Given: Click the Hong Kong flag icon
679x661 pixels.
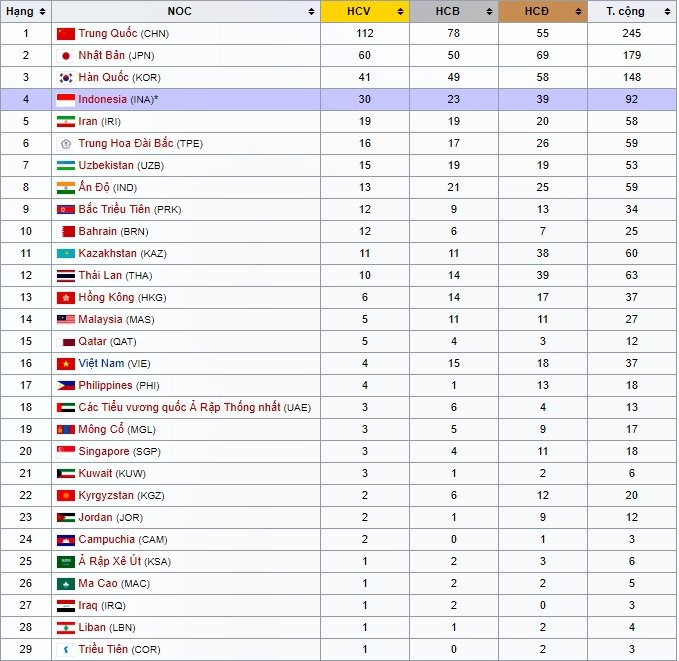Looking at the screenshot, I should pos(66,298).
